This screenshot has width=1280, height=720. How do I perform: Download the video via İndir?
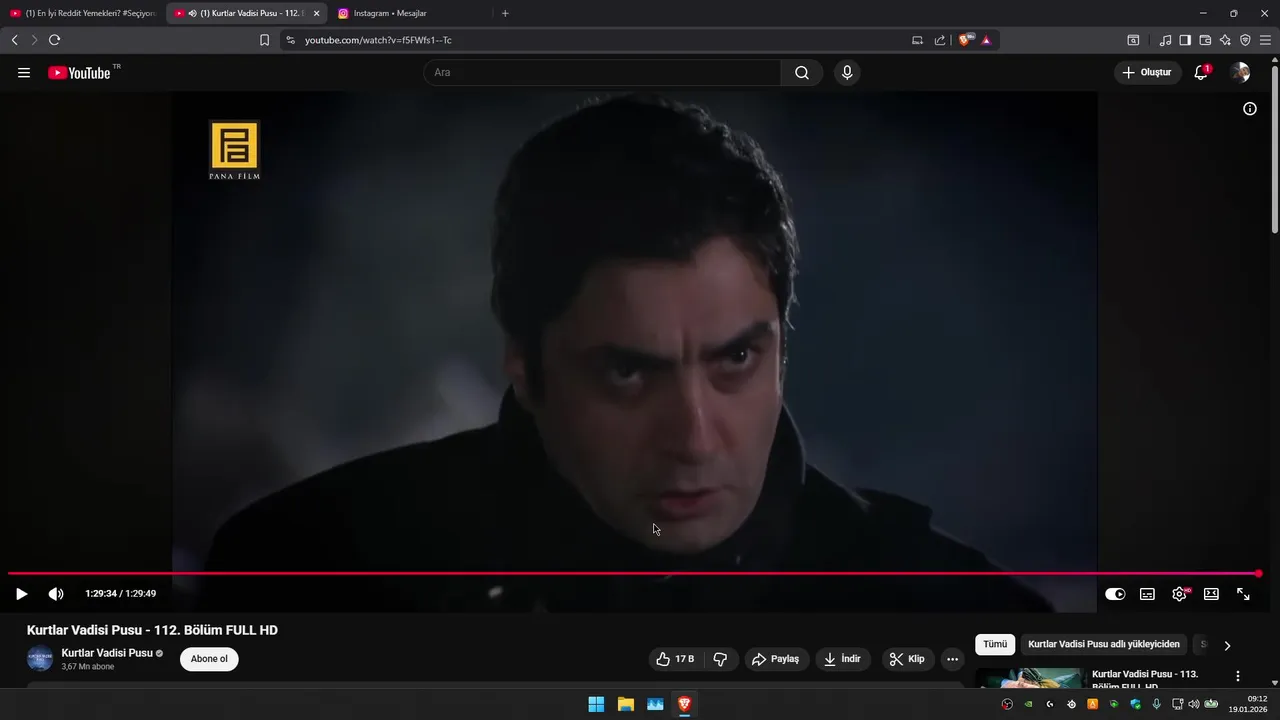[x=842, y=659]
